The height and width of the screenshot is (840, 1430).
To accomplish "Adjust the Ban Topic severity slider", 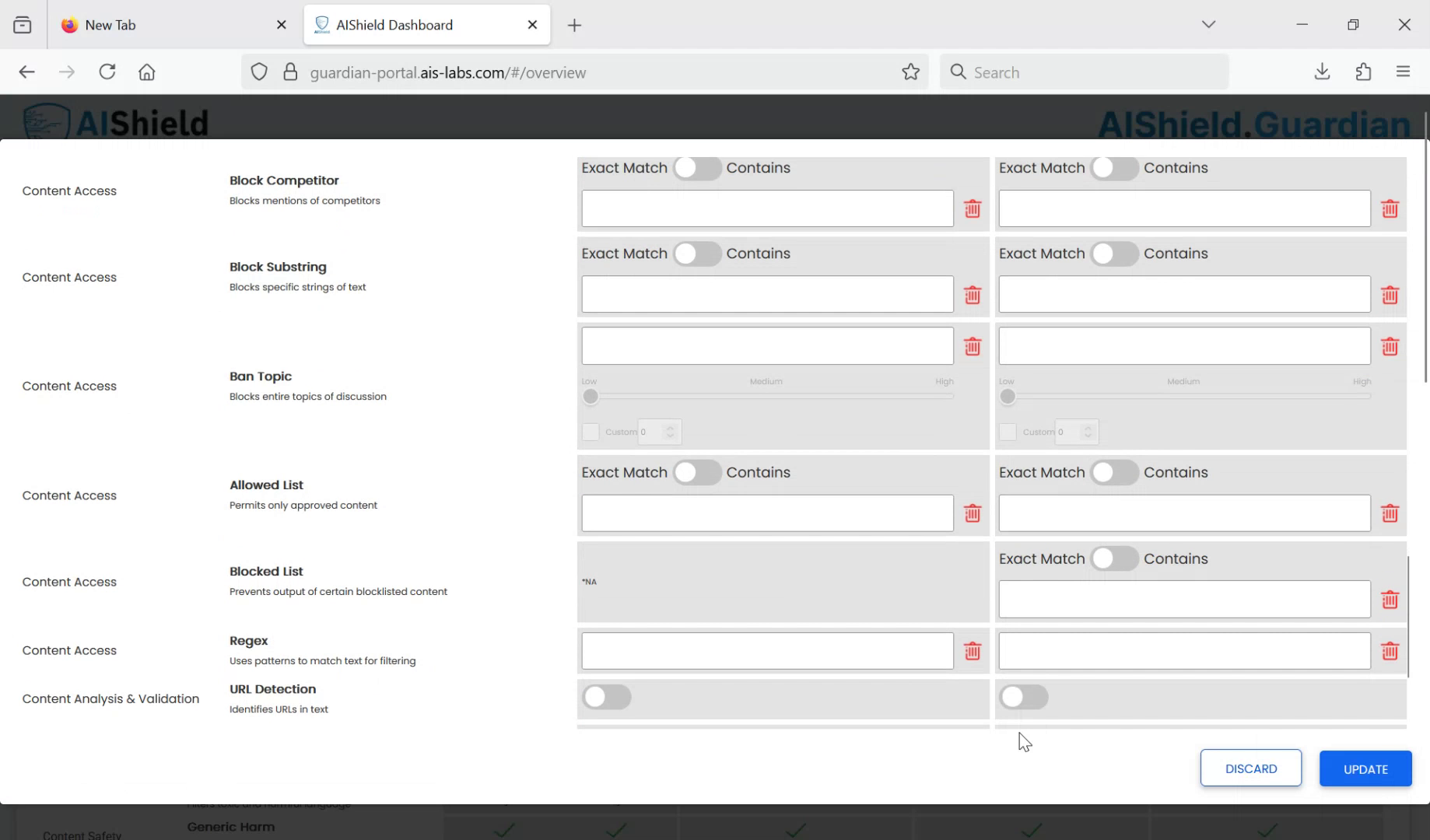I will pyautogui.click(x=591, y=397).
